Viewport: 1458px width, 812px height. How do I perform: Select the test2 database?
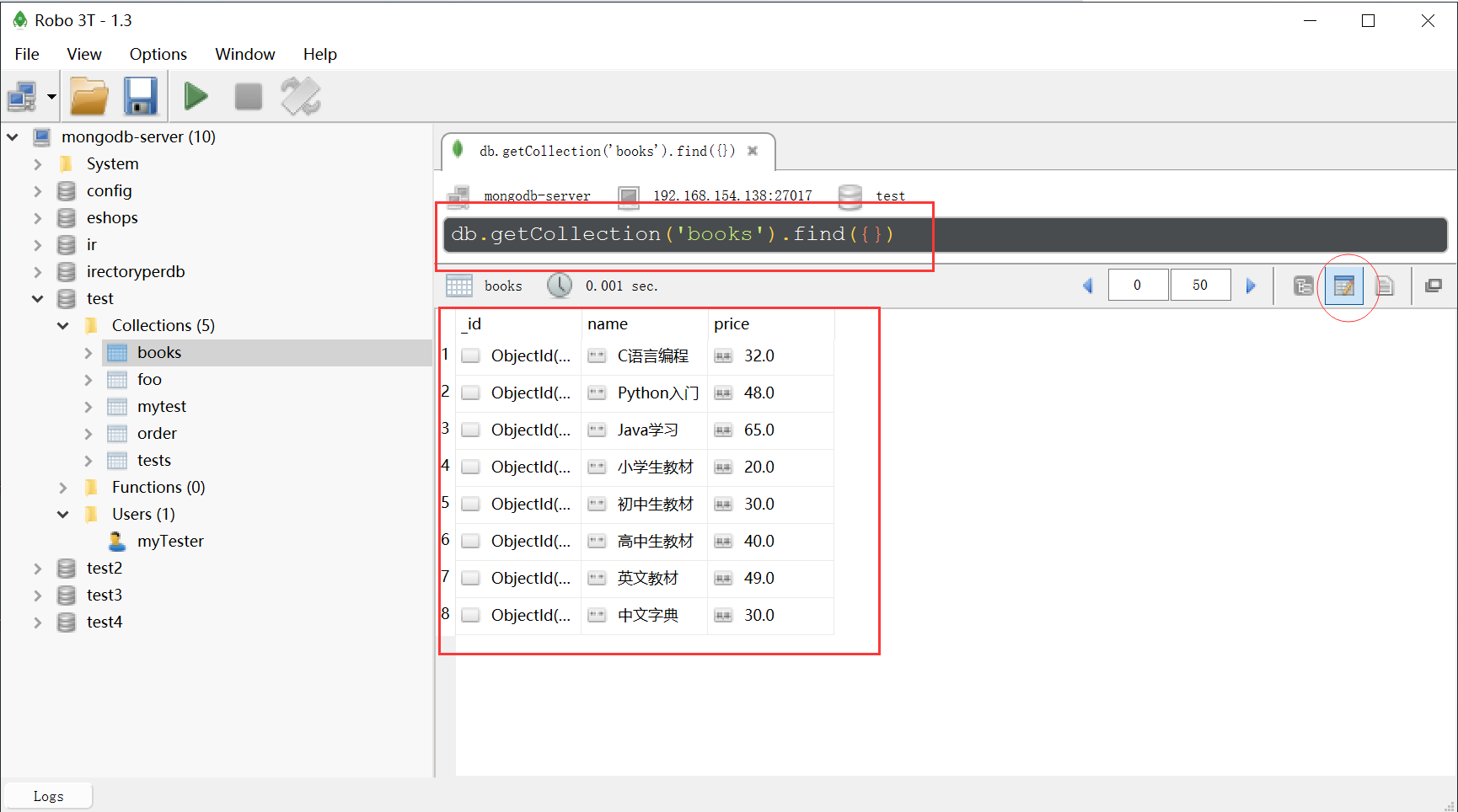pyautogui.click(x=105, y=568)
